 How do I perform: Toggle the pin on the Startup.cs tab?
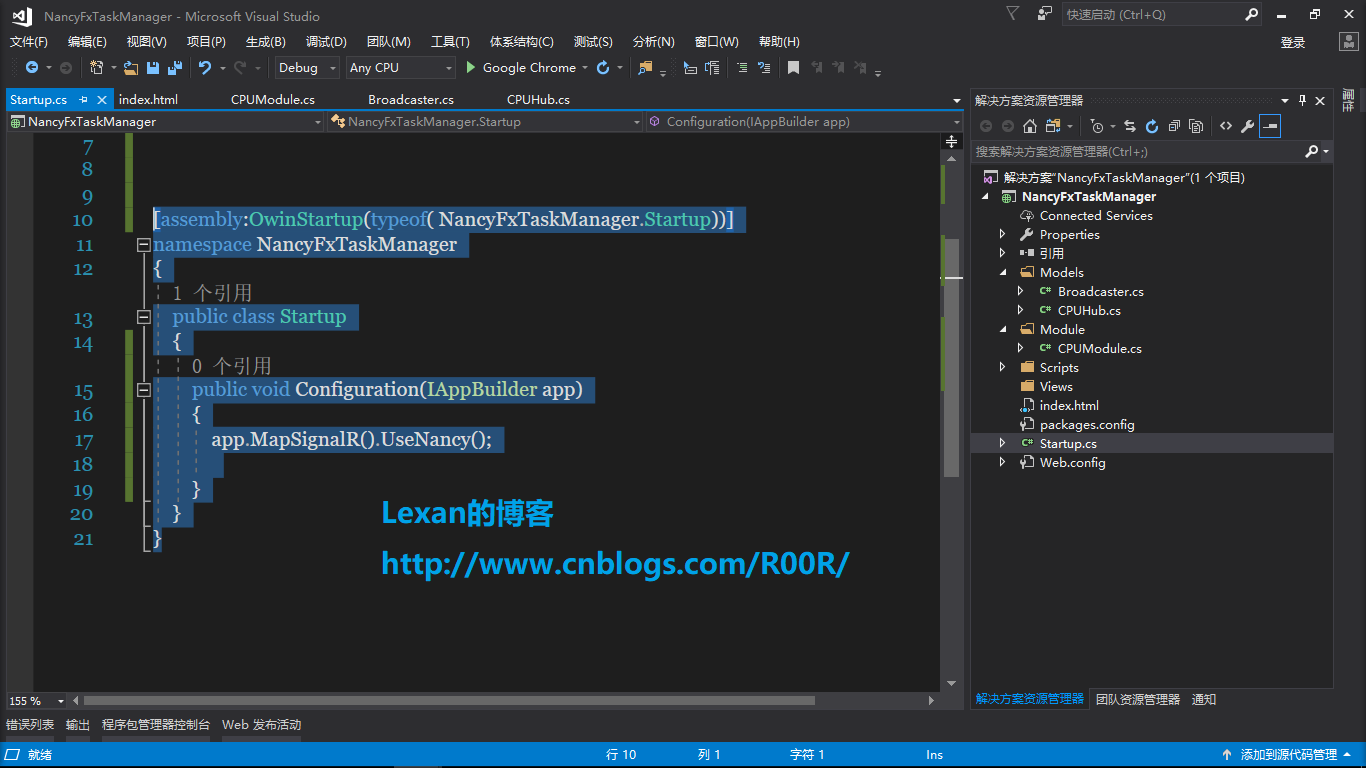[x=84, y=100]
